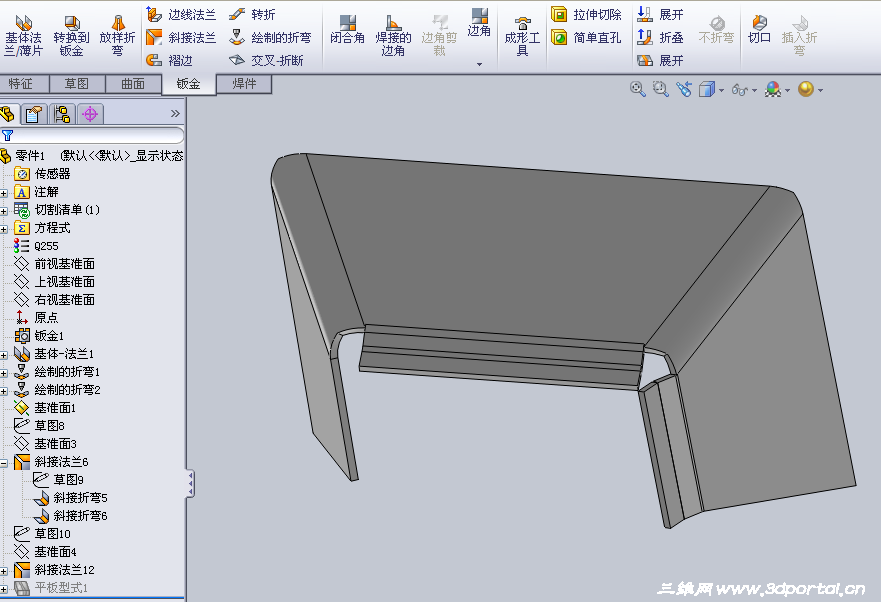Open the Apply Scene dropdown arrow
Viewport: 881px width, 602px height.
[821, 90]
